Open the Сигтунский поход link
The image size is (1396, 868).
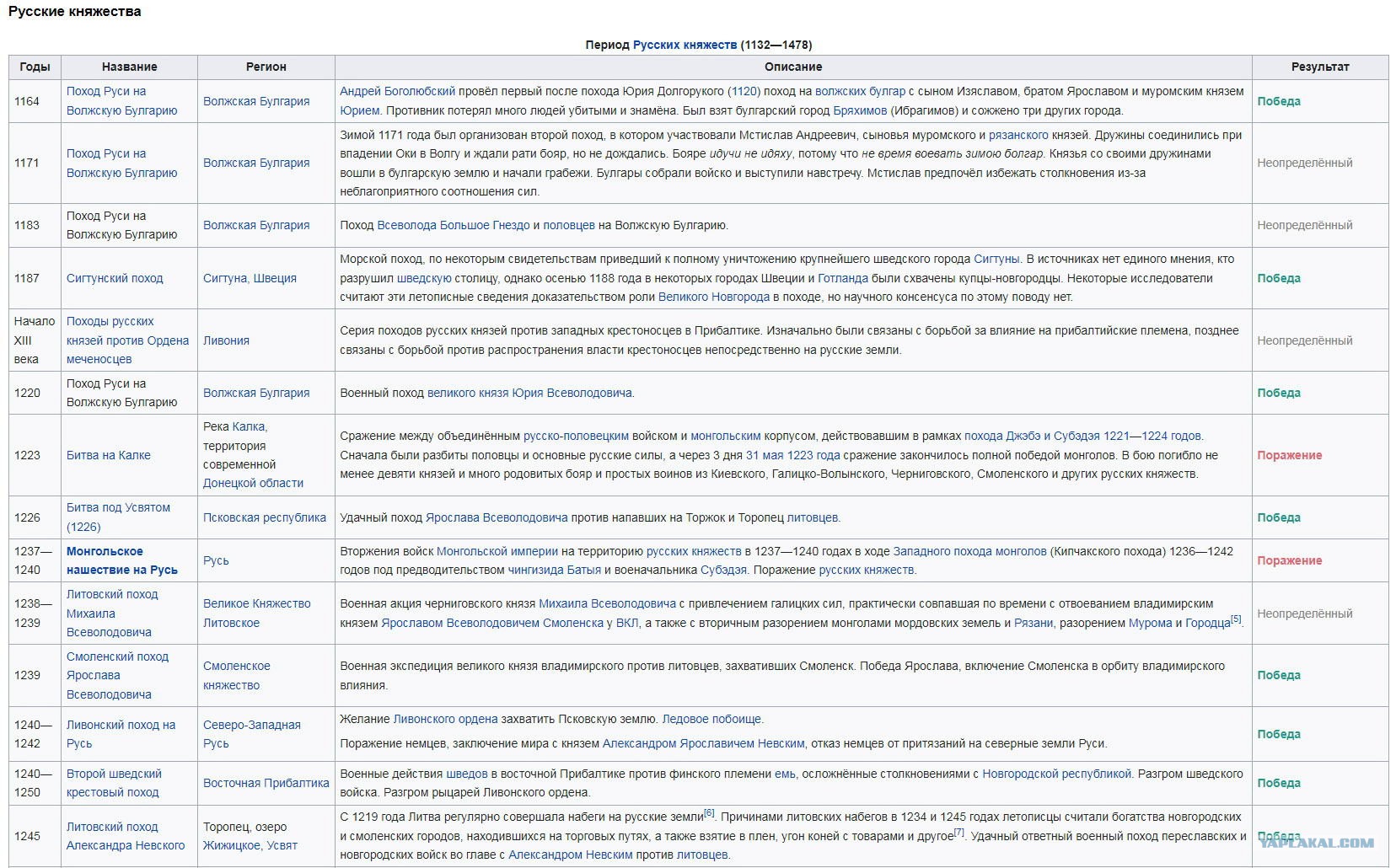pos(115,278)
